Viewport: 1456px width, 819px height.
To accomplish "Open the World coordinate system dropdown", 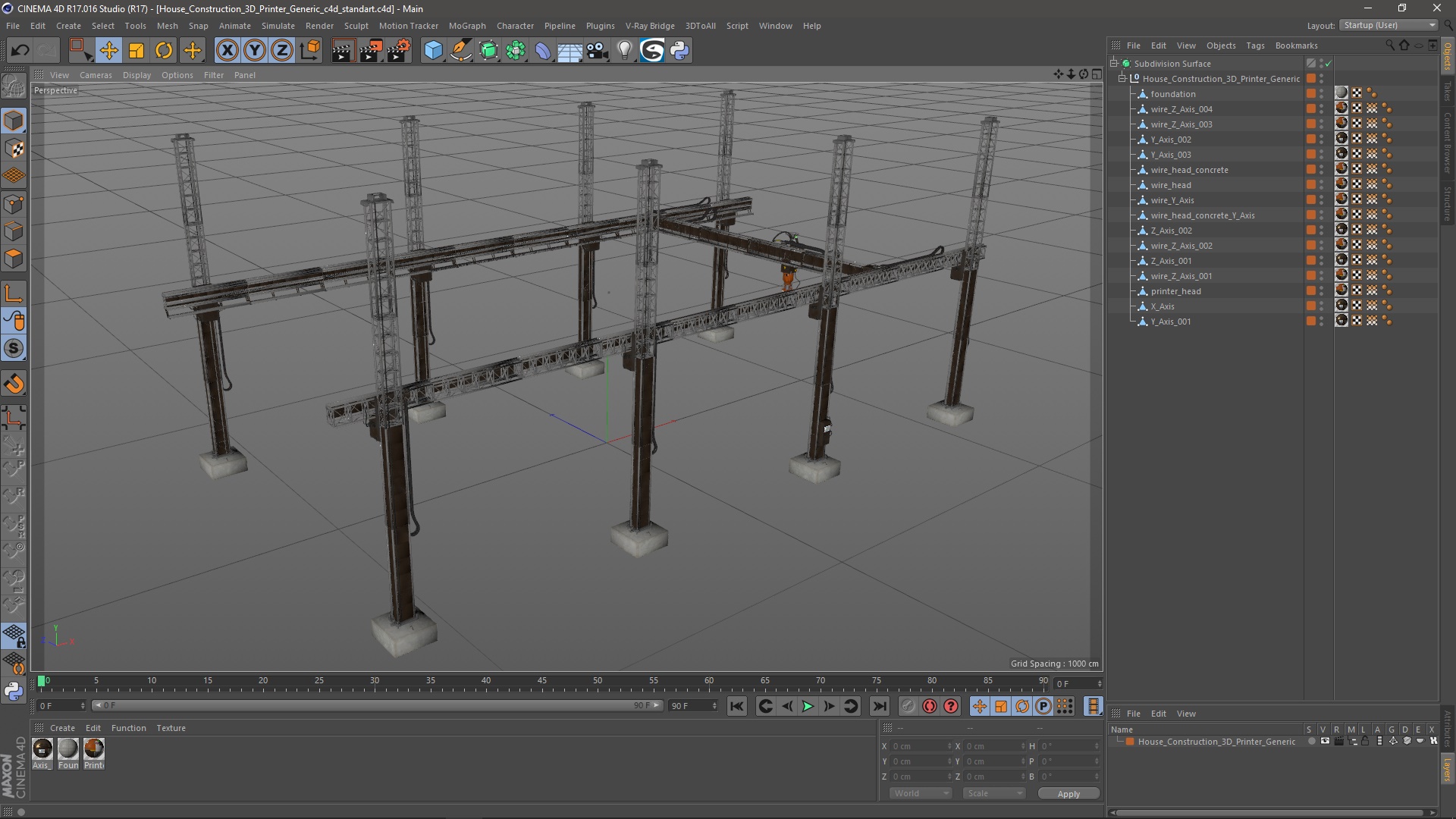I will coord(921,793).
